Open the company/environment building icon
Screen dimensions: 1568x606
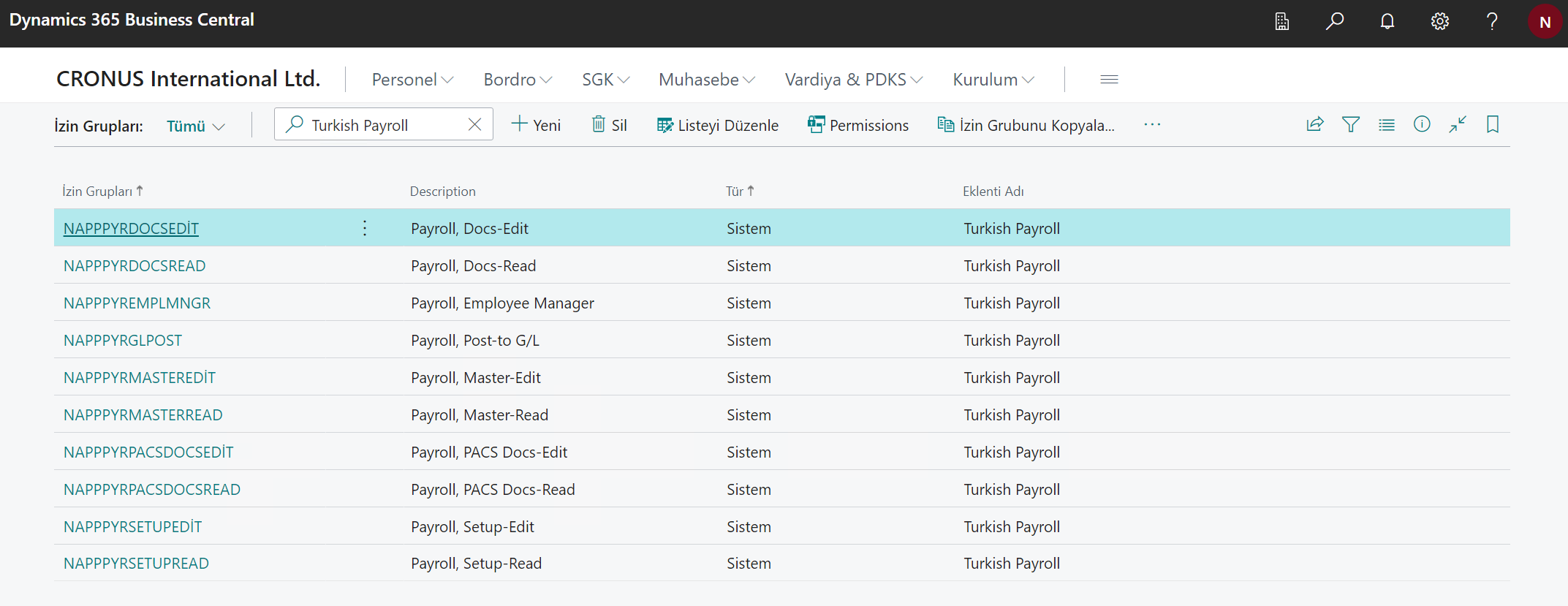[x=1282, y=21]
